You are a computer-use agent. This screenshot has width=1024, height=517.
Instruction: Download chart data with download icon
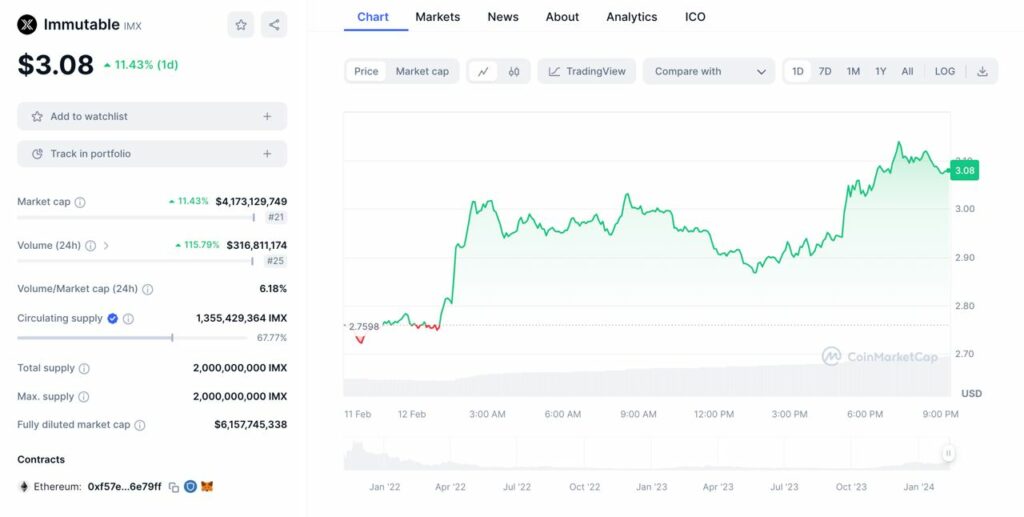tap(982, 71)
